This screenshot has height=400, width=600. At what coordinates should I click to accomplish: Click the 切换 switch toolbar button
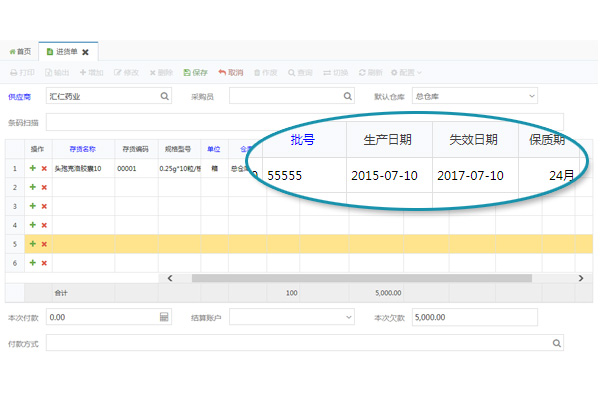(336, 72)
